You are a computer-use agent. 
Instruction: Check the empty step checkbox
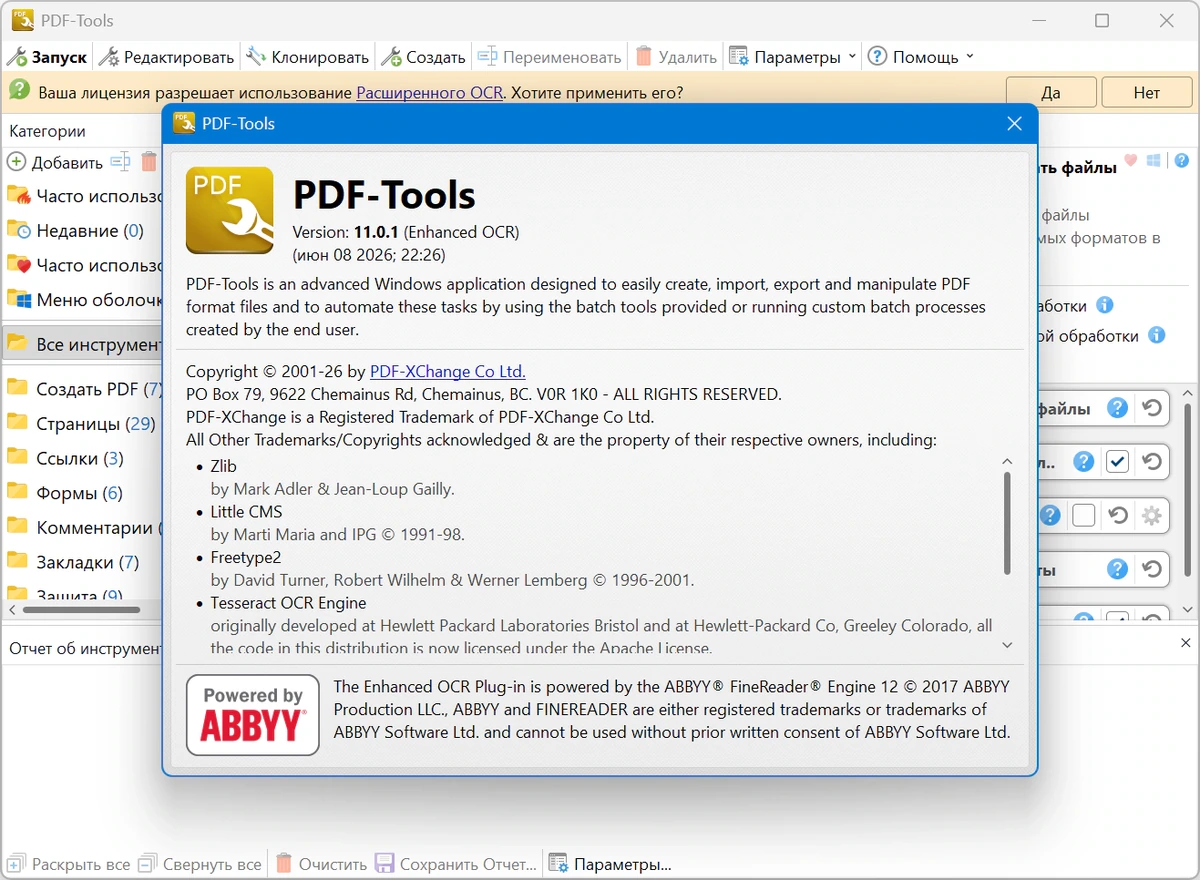[x=1084, y=516]
